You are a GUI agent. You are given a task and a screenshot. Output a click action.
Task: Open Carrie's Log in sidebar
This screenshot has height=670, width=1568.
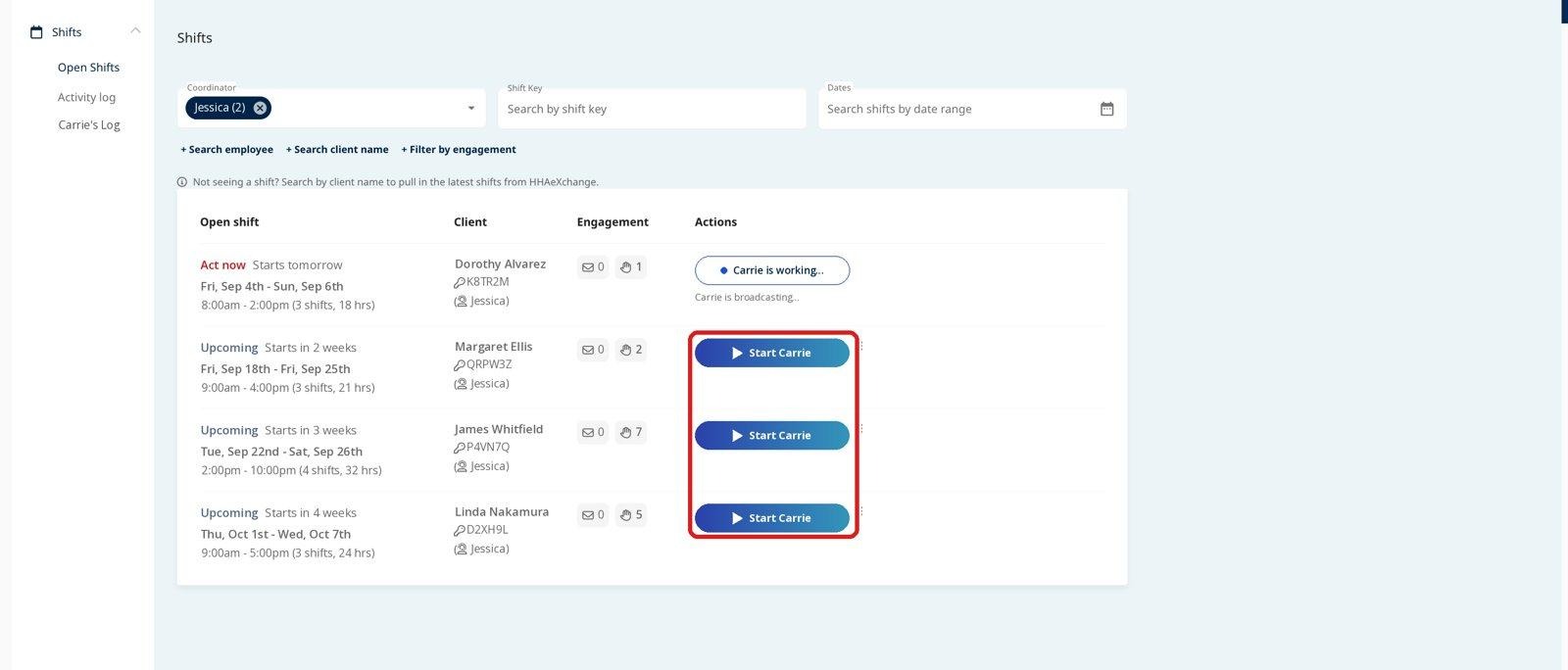tap(89, 124)
